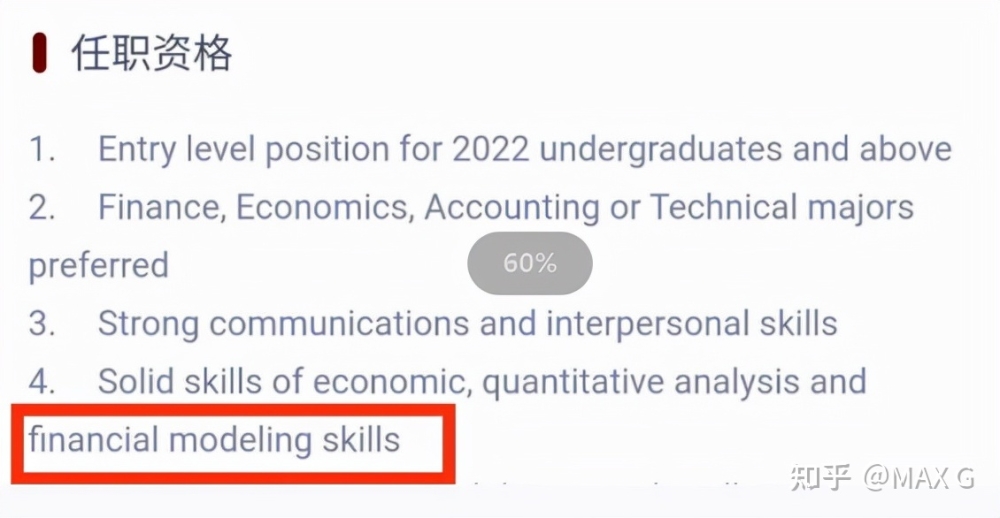
Task: Click the list number '1.'
Action: pyautogui.click(x=42, y=150)
